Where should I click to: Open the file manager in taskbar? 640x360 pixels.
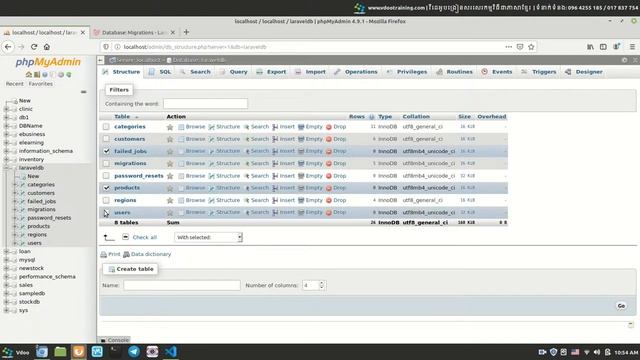(60, 351)
